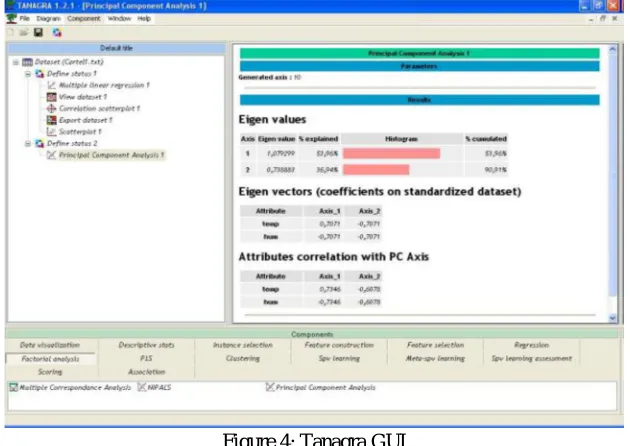This screenshot has height=446, width=630.
Task: Collapse the Dataset (Cartell.txt) root node
Action: click(16, 62)
